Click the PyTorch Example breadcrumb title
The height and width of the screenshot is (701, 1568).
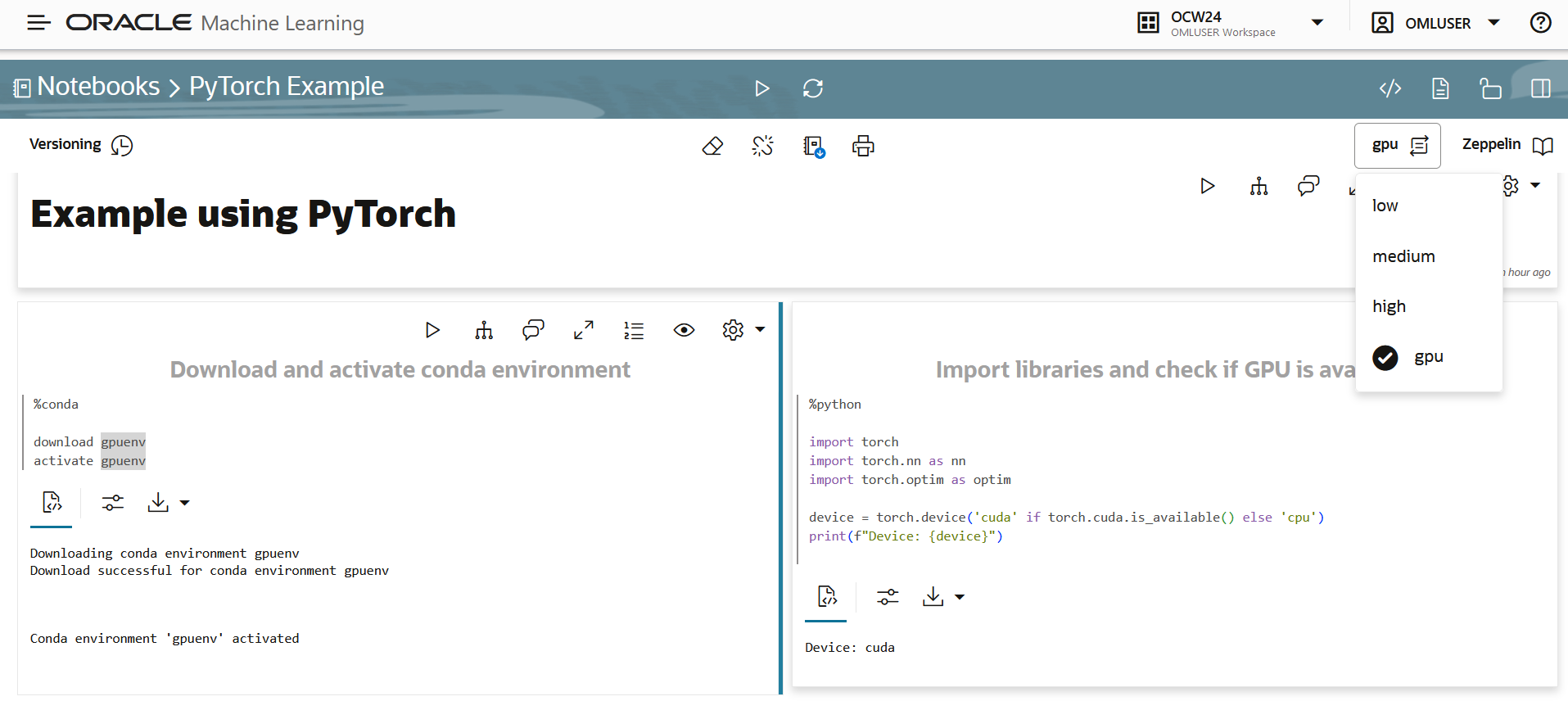pos(287,86)
